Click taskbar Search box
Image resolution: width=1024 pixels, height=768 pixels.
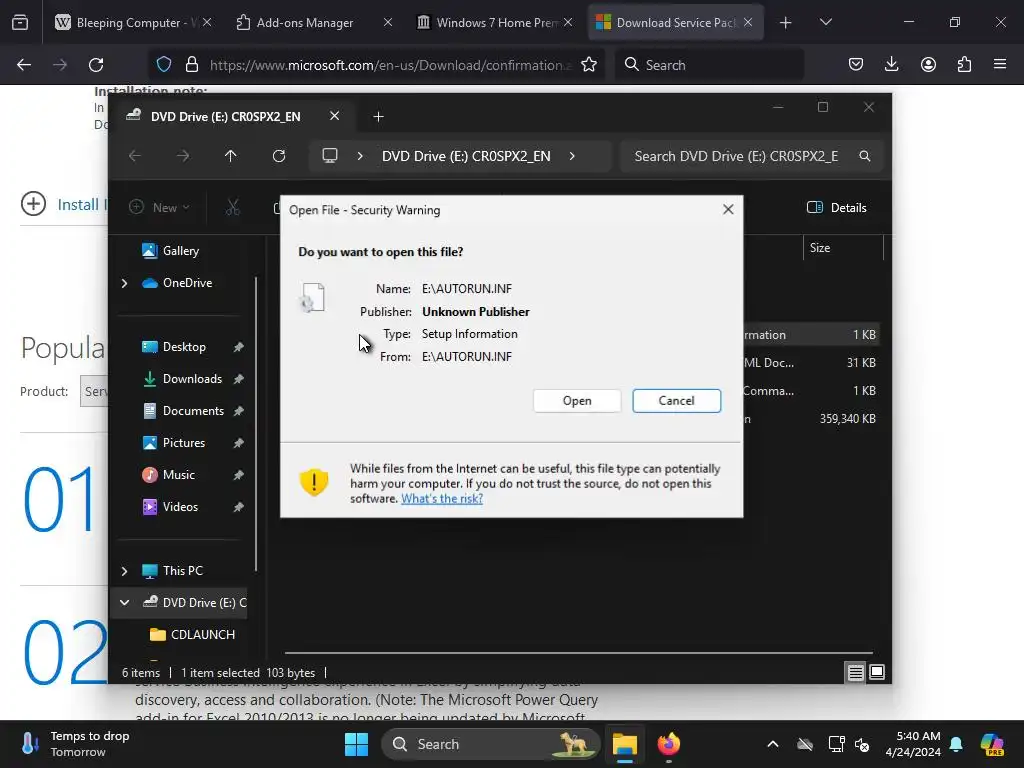(x=490, y=744)
